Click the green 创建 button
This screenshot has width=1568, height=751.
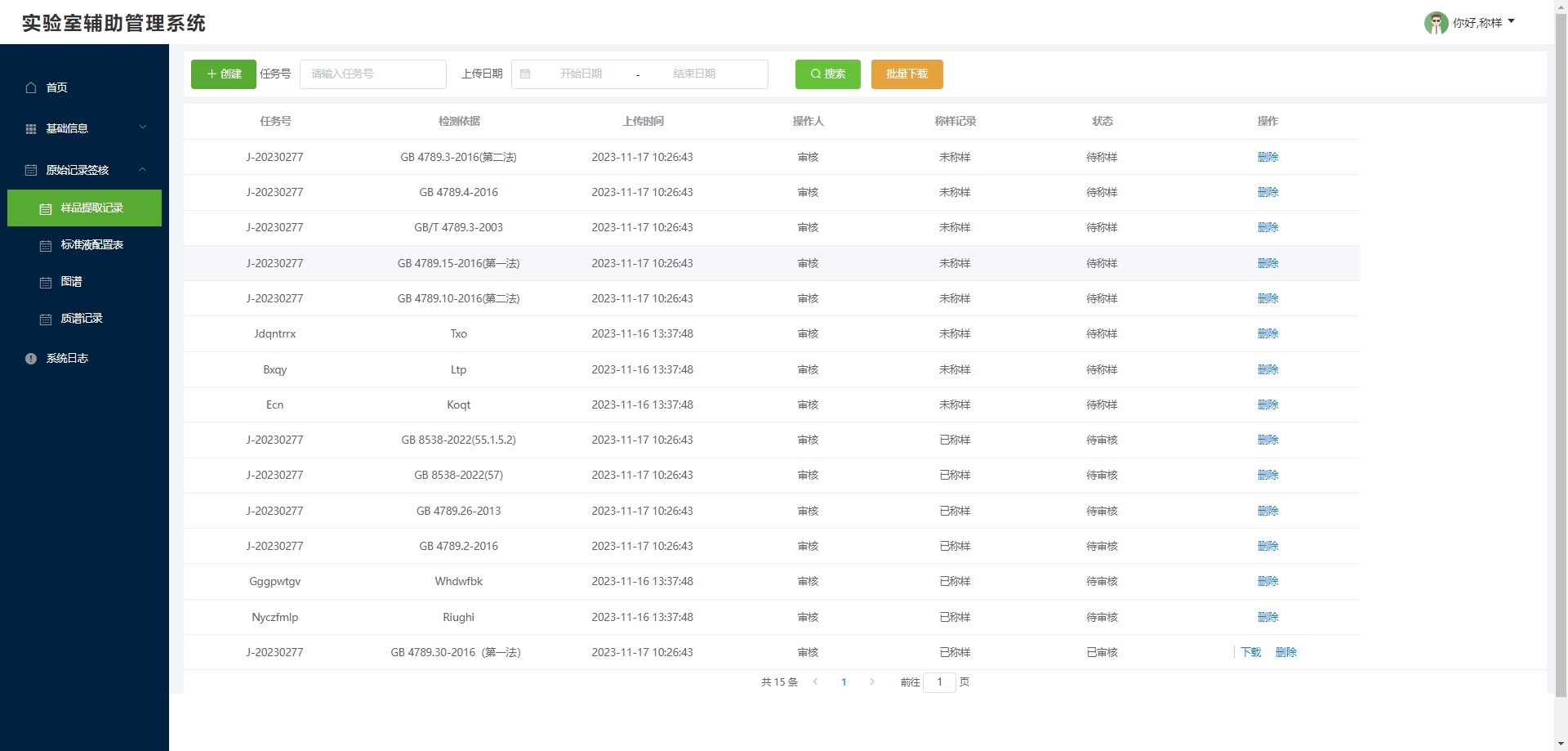click(224, 74)
